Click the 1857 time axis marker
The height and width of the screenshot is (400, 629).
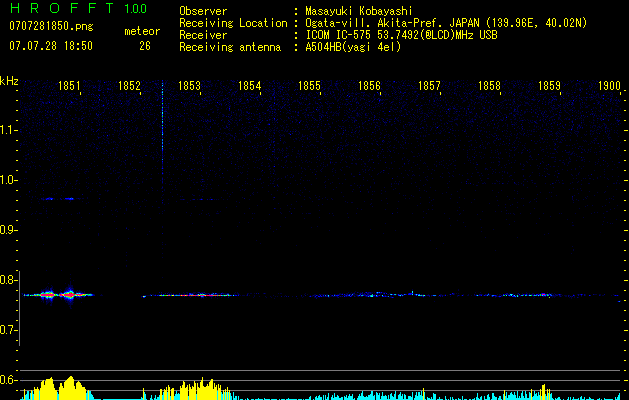click(429, 86)
